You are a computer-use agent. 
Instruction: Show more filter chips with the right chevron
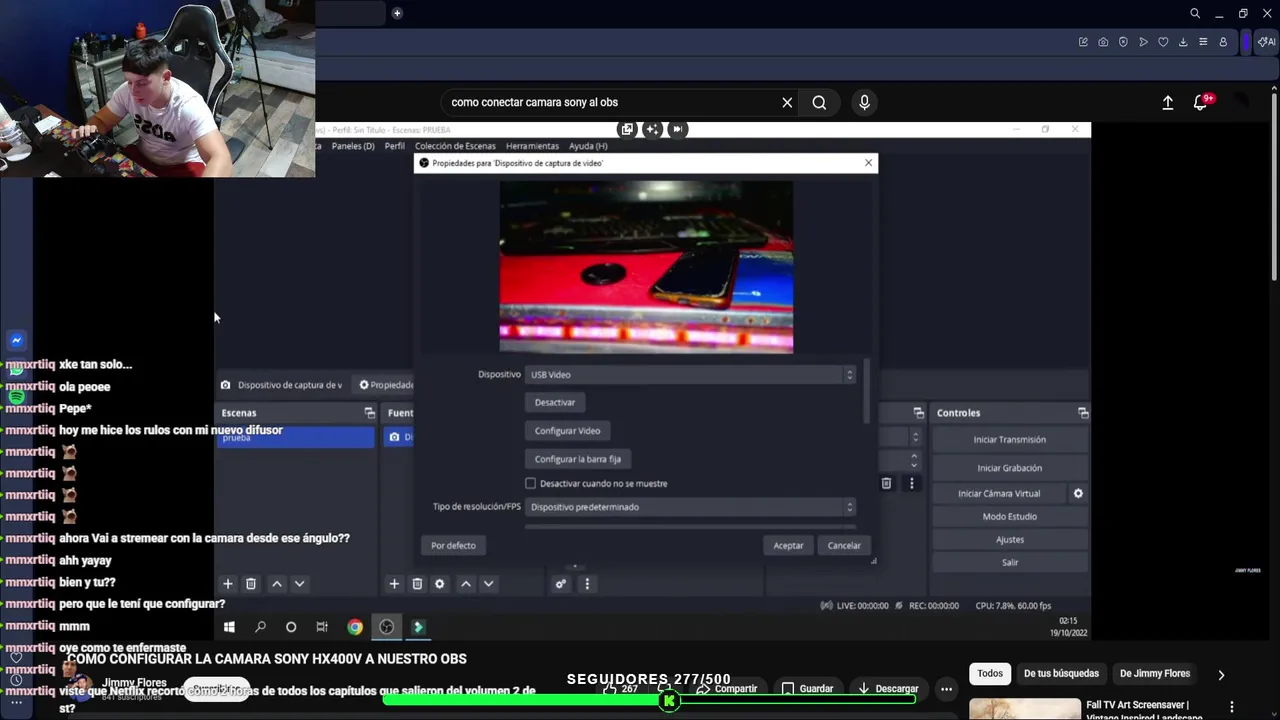1221,674
